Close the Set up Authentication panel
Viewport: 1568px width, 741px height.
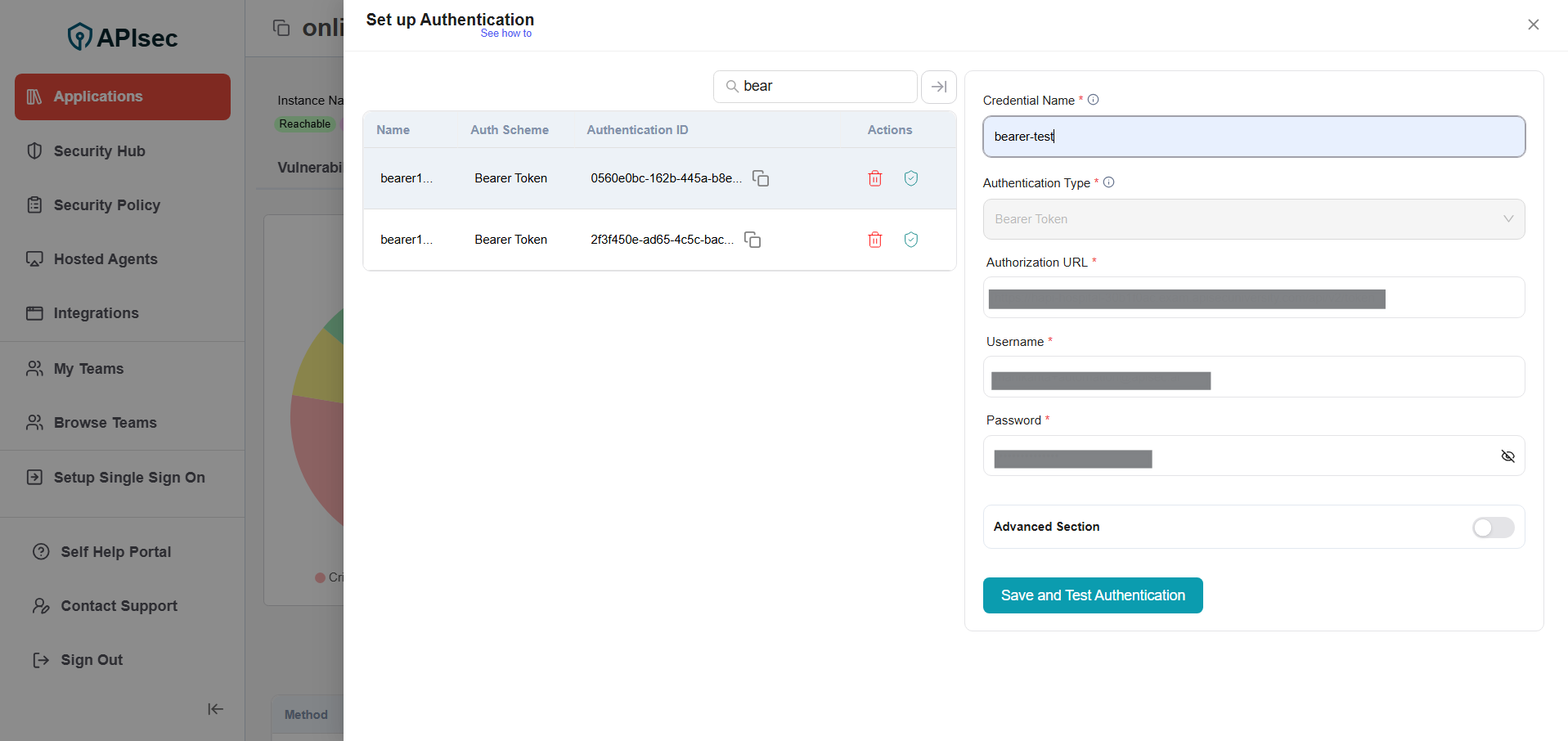(1533, 25)
